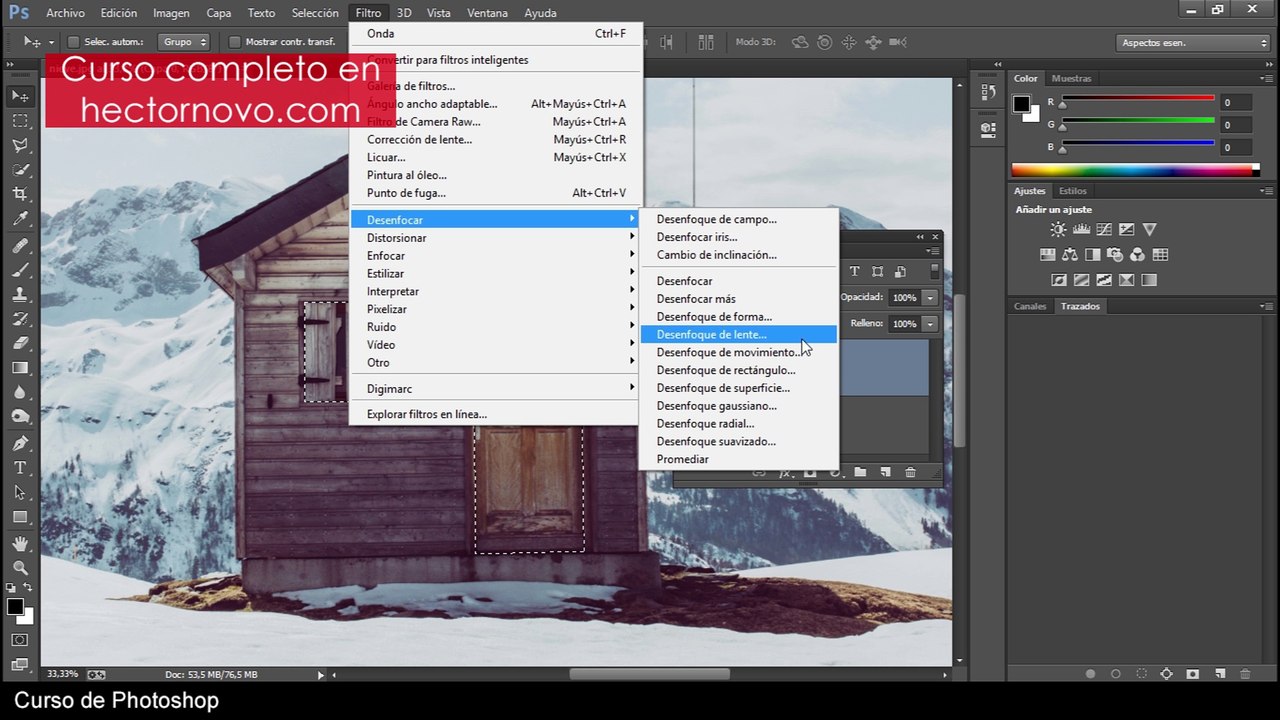This screenshot has height=720, width=1280.
Task: Add a Vibrance adjustment
Action: tap(1150, 230)
